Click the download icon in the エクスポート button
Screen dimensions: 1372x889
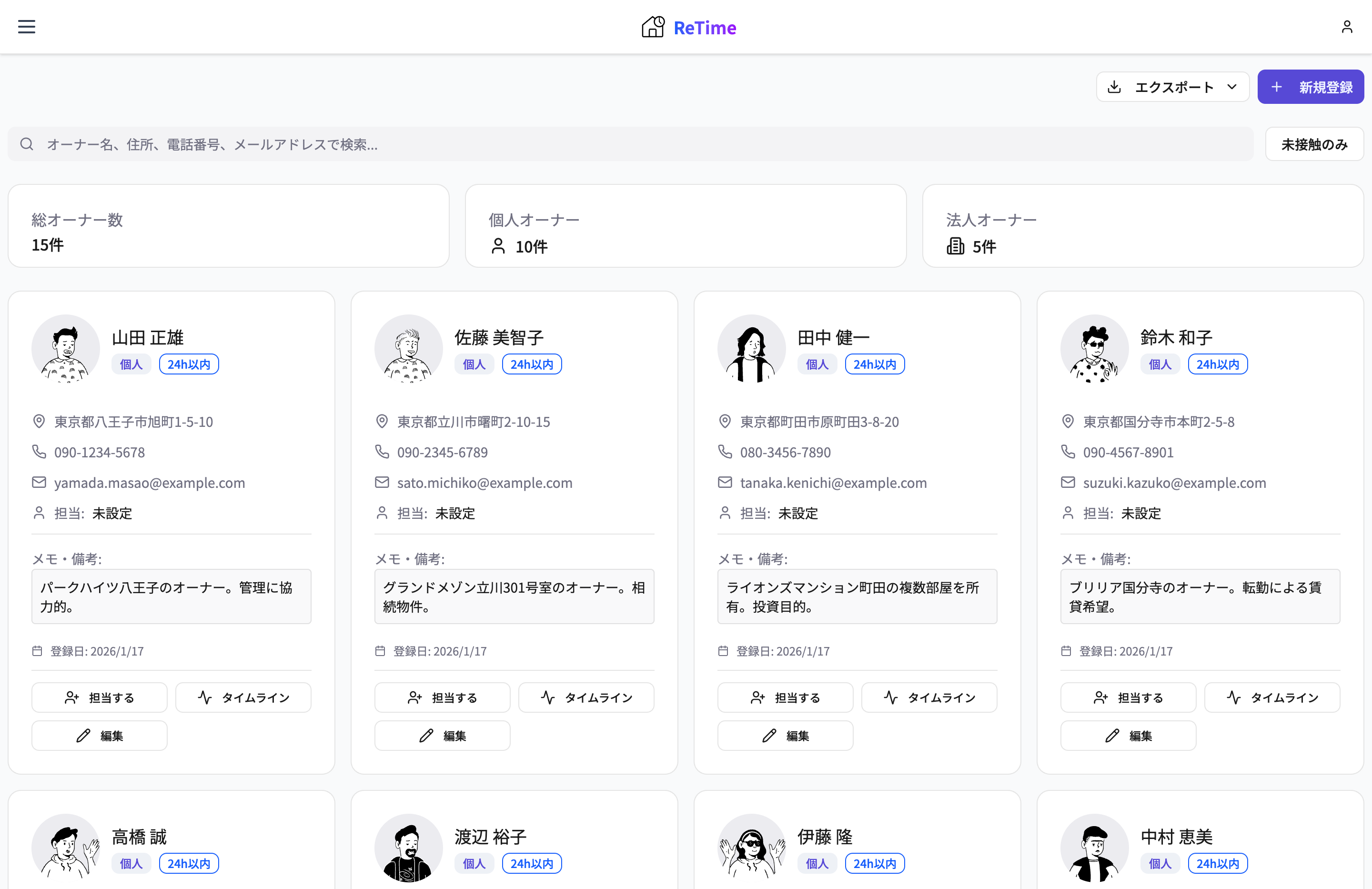pyautogui.click(x=1114, y=87)
